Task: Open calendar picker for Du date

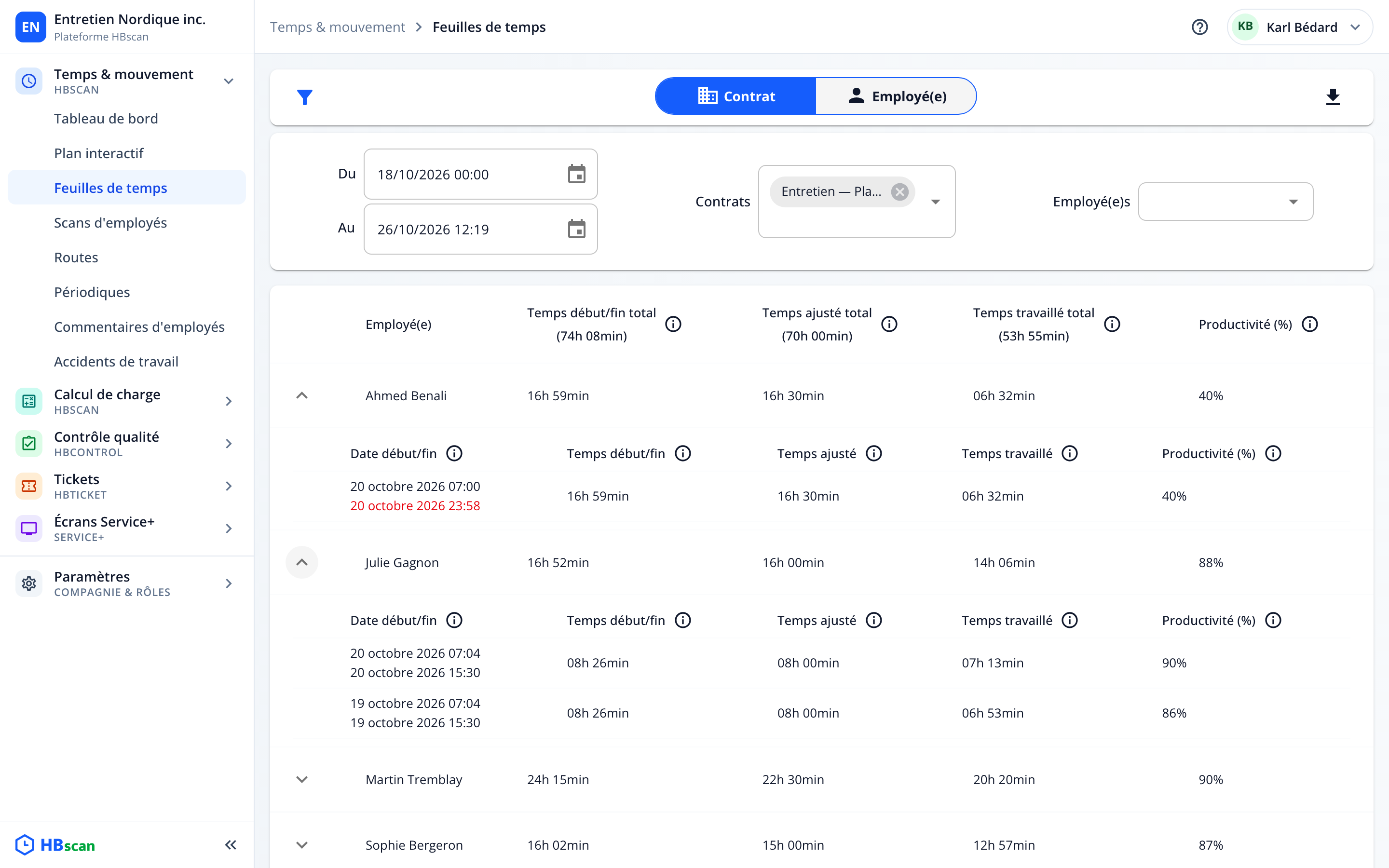Action: point(576,174)
